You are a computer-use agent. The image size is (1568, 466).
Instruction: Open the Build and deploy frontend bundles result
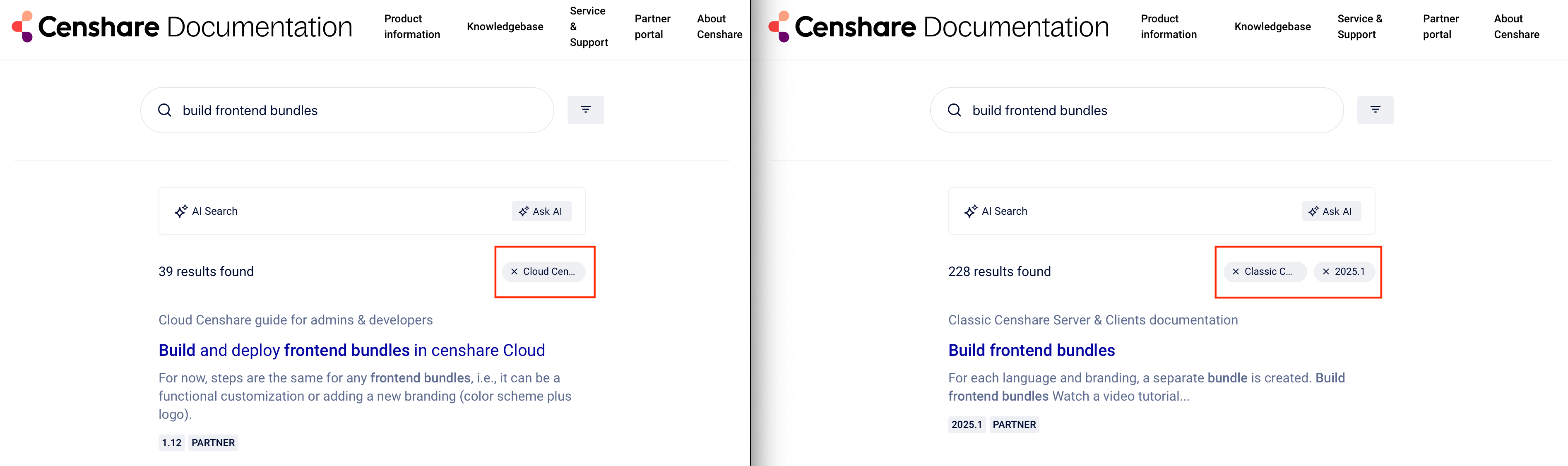pyautogui.click(x=351, y=351)
